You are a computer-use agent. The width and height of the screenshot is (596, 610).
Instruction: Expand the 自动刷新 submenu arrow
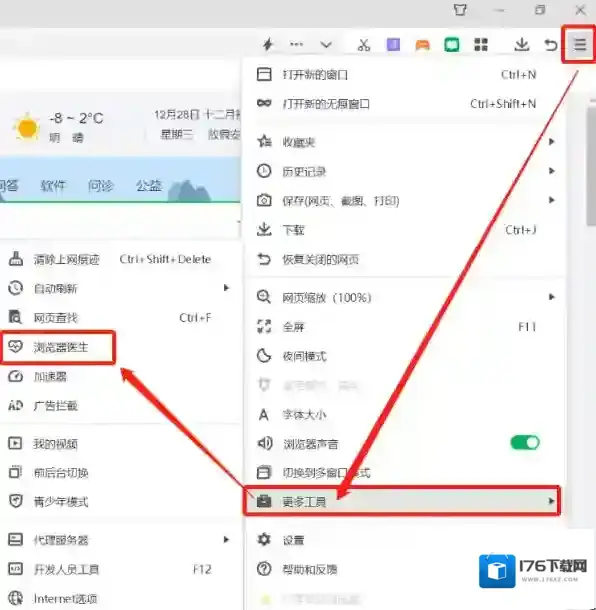tap(226, 288)
